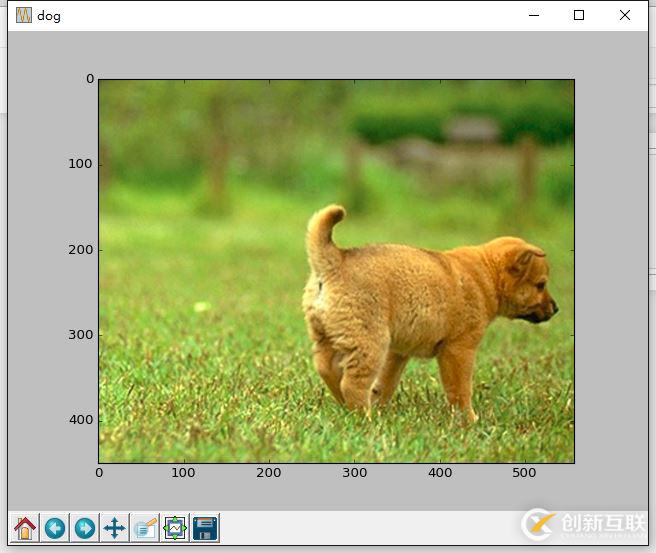
Task: Click the x-axis label 500
Action: coord(524,473)
